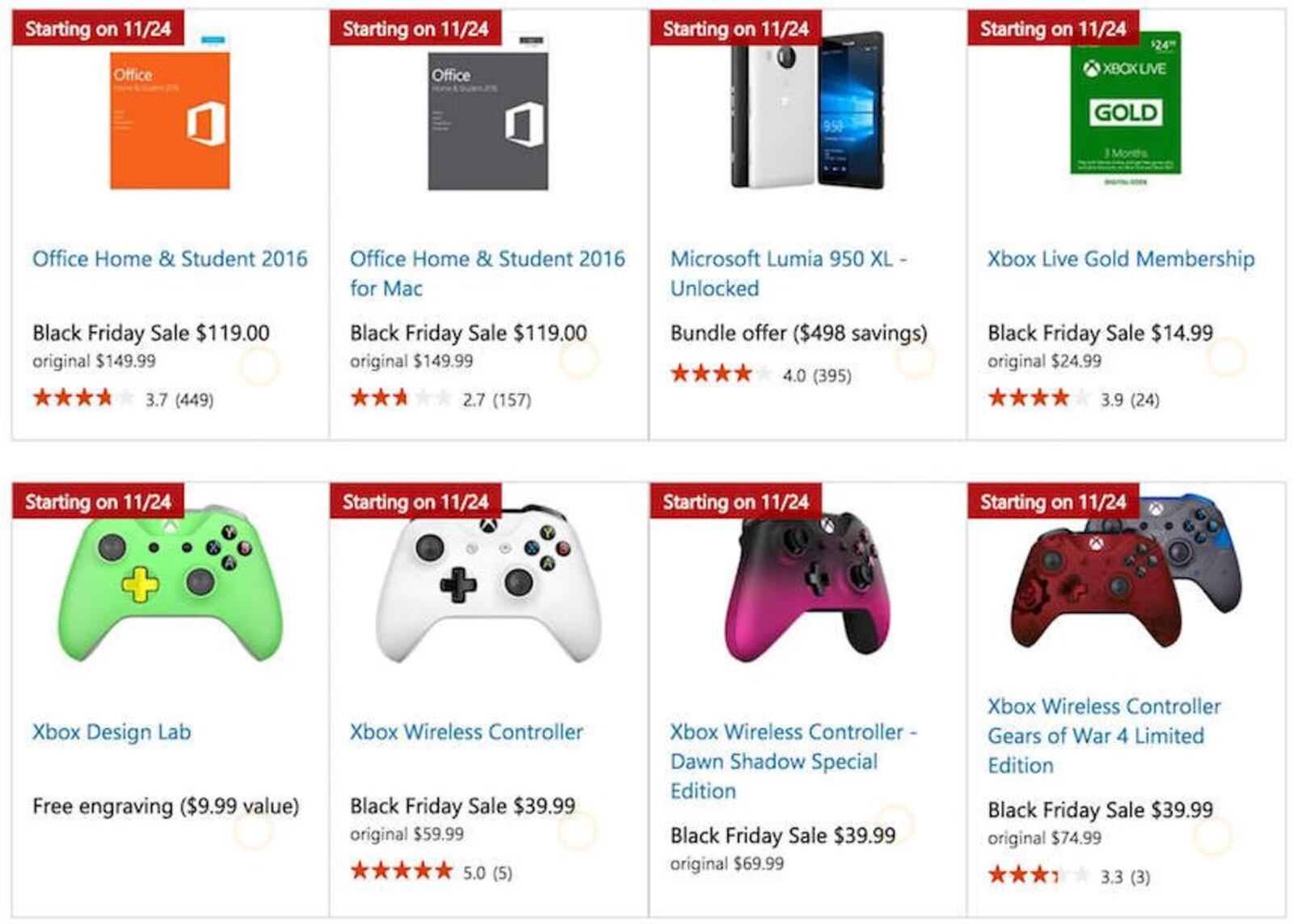Open Microsoft Lumia 950 XL - Unlocked link

[x=789, y=274]
